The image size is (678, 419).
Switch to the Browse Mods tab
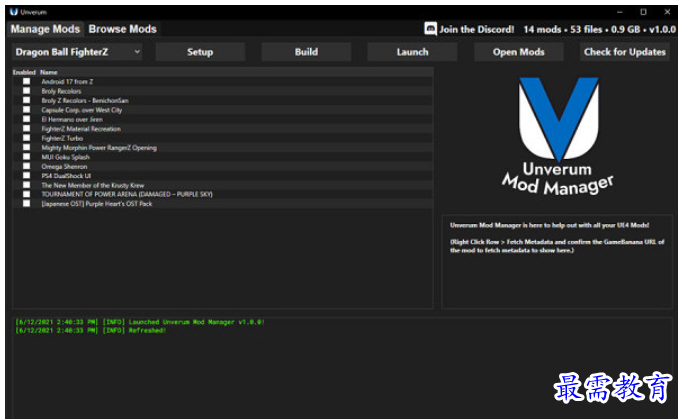point(122,29)
